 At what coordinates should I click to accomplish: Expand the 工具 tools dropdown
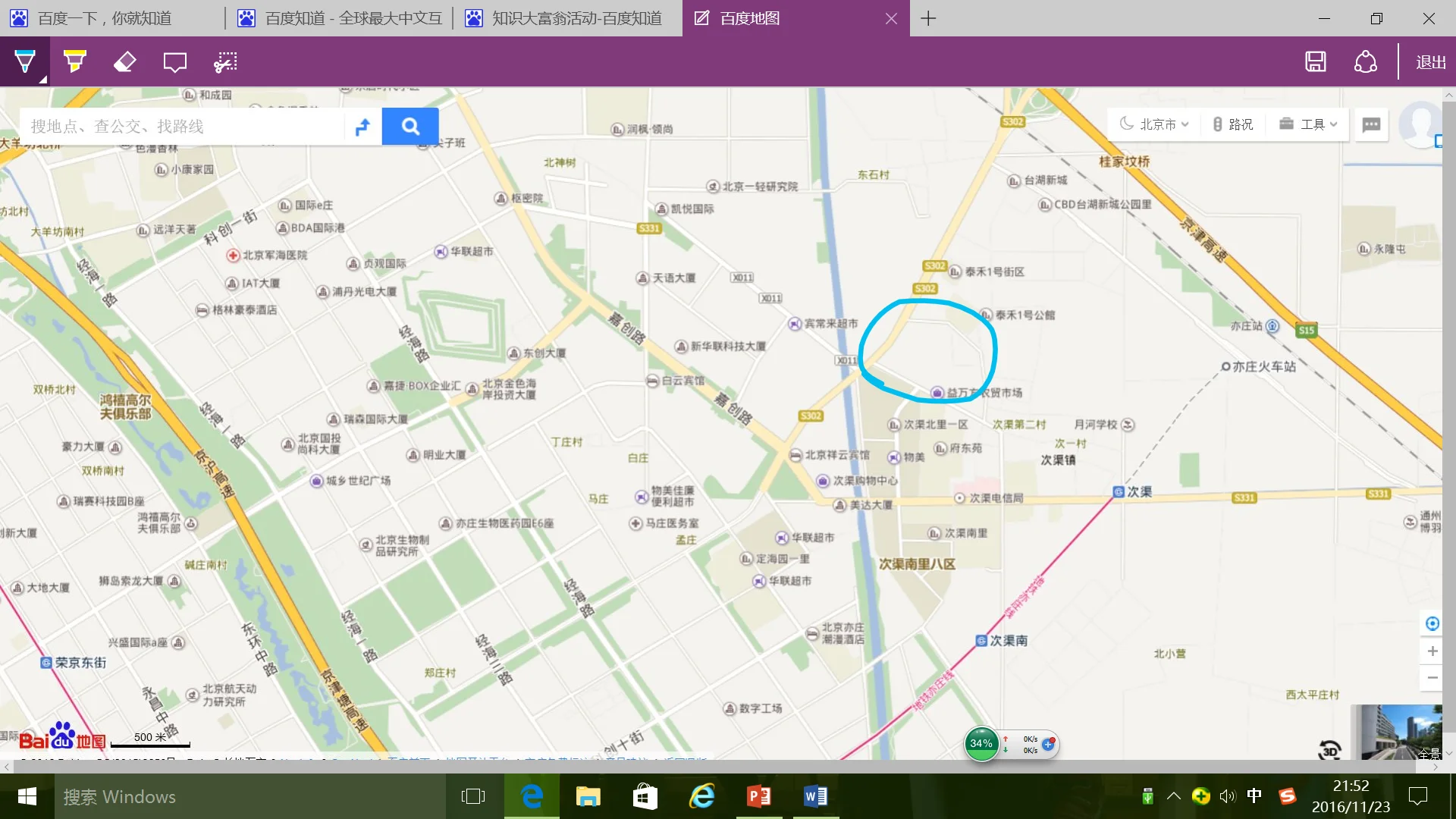(x=1307, y=124)
